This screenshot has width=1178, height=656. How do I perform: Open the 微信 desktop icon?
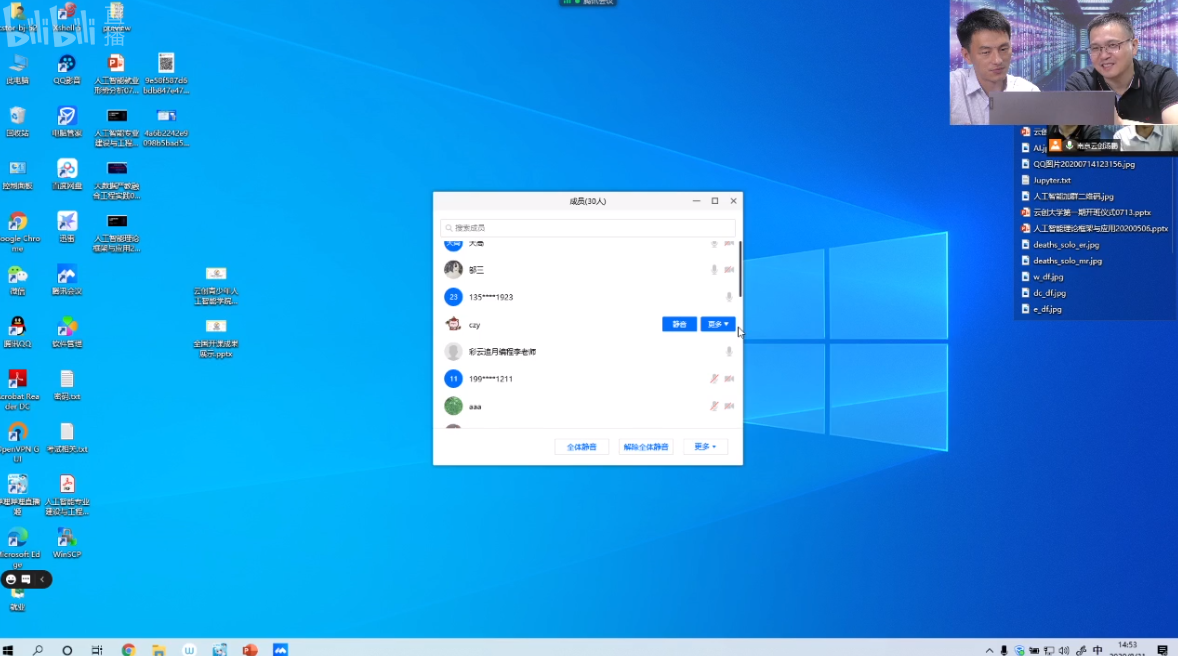pos(17,275)
